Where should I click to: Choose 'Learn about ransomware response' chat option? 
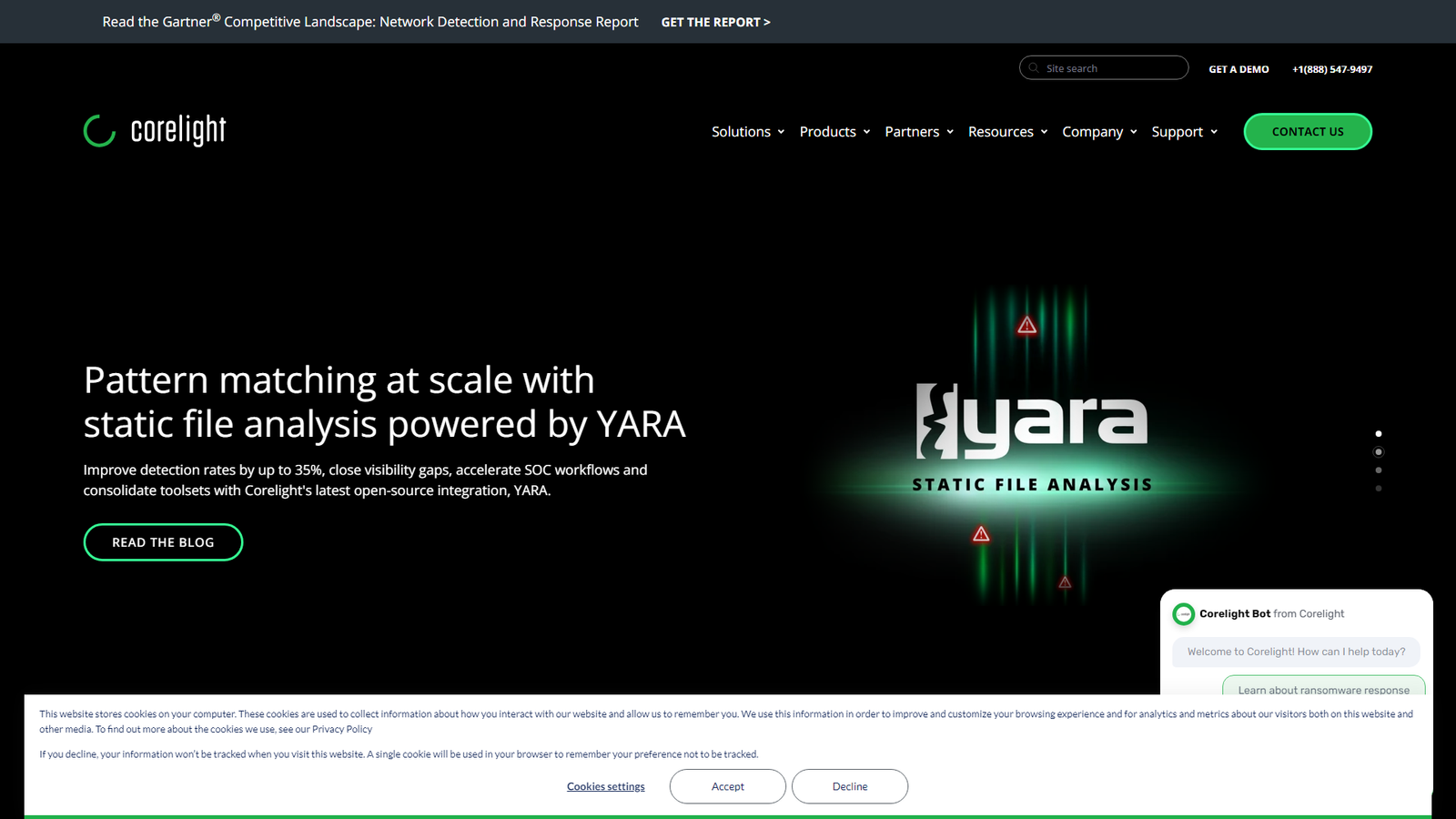(1323, 688)
